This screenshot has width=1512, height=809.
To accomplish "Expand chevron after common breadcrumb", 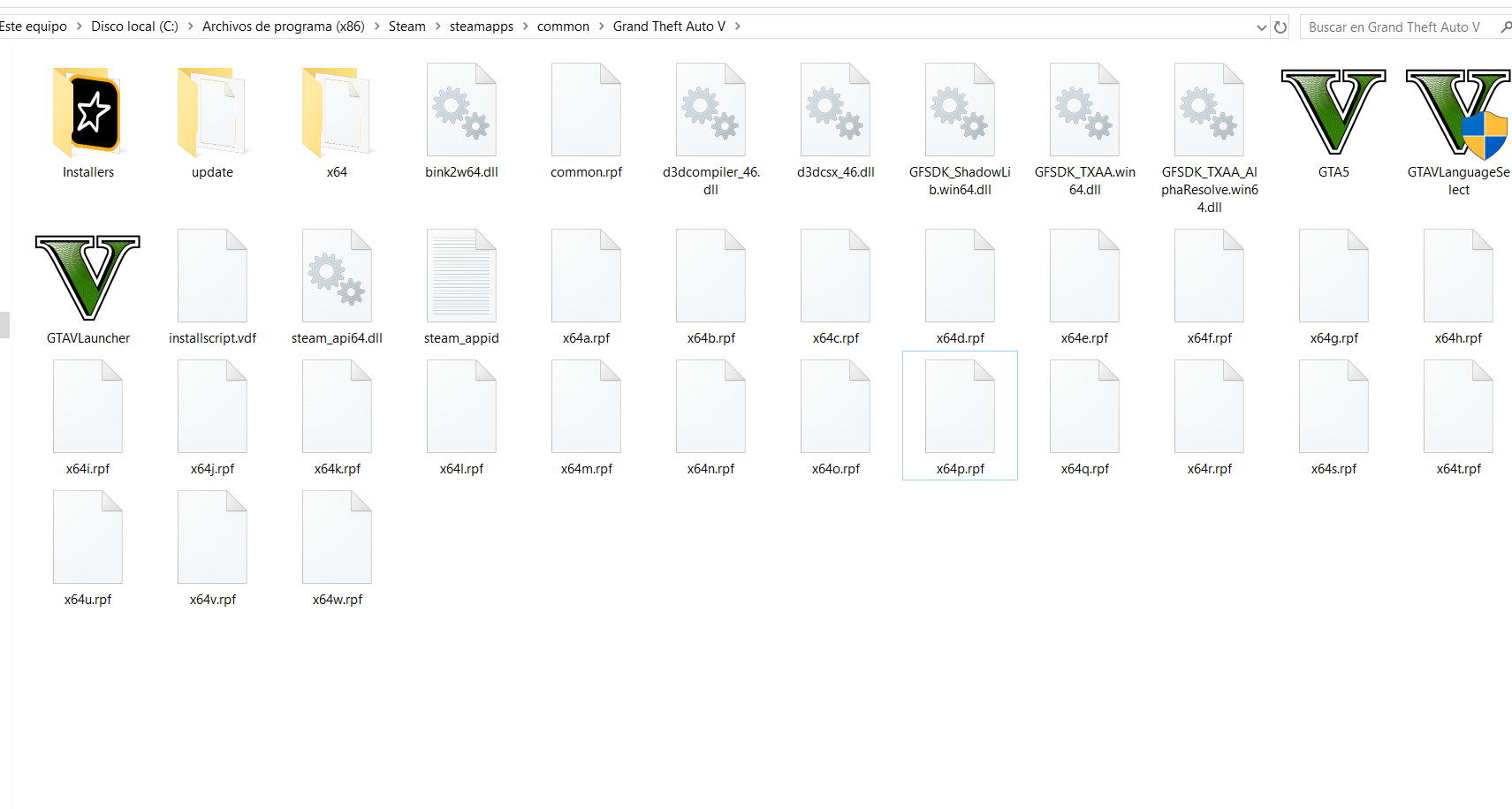I will point(601,26).
